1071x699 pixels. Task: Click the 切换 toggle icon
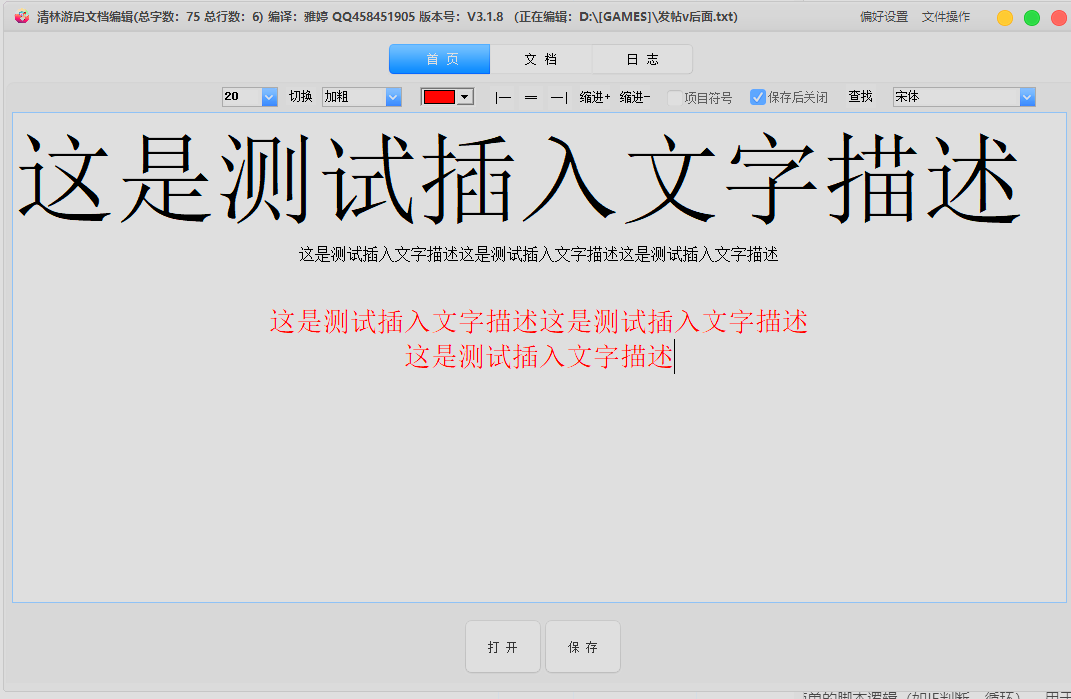[300, 97]
